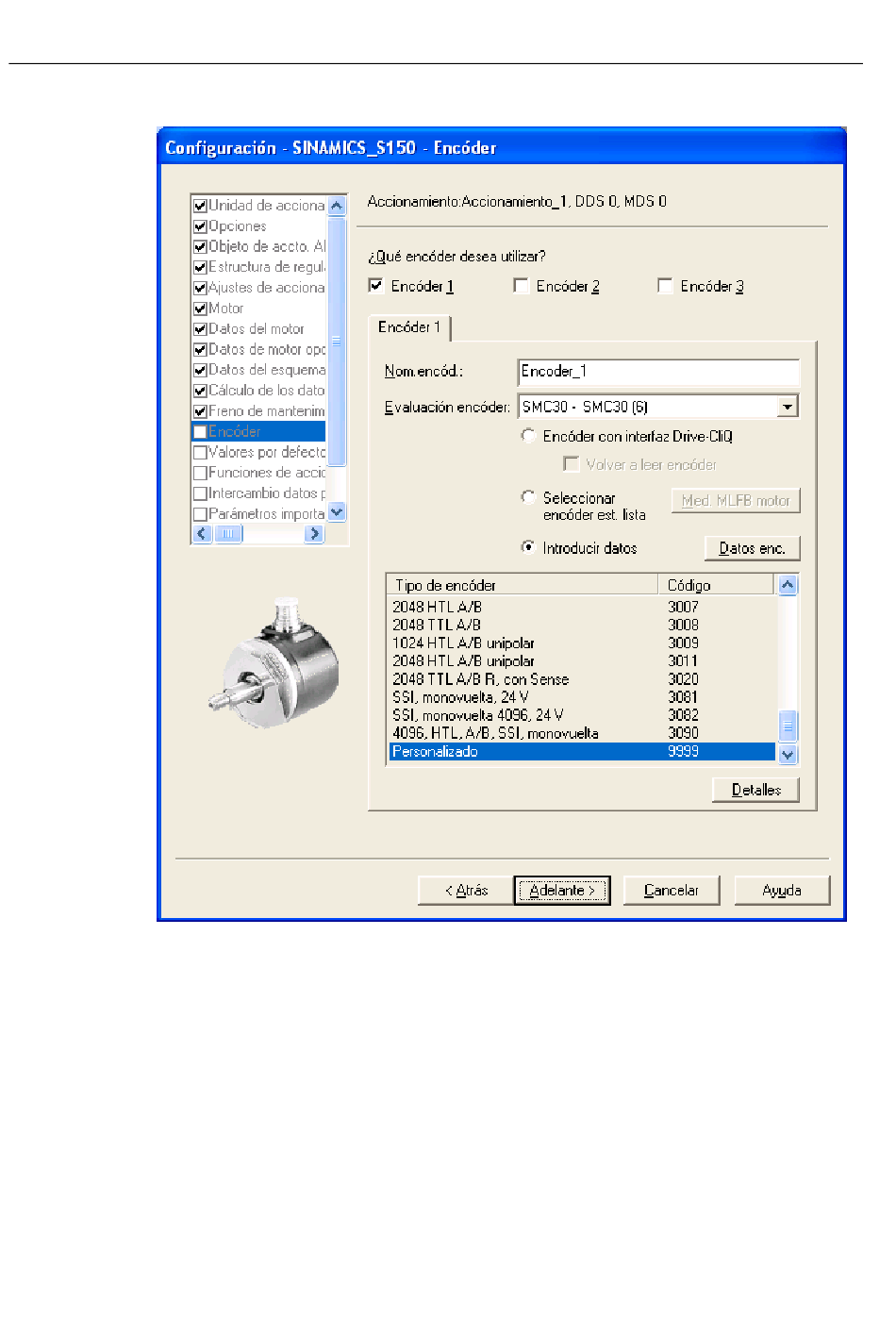Click the Tipo de encóder column header
Image resolution: width=896 pixels, height=1319 pixels.
[523, 585]
